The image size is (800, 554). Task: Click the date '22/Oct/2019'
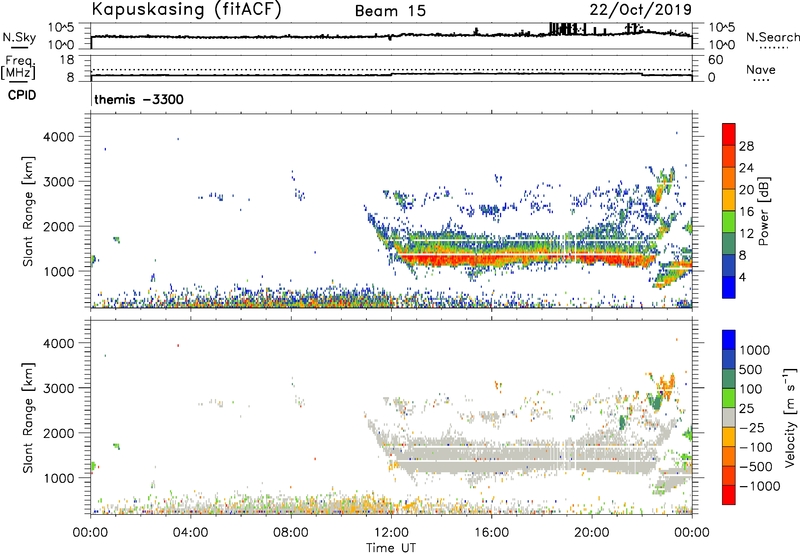(x=641, y=10)
